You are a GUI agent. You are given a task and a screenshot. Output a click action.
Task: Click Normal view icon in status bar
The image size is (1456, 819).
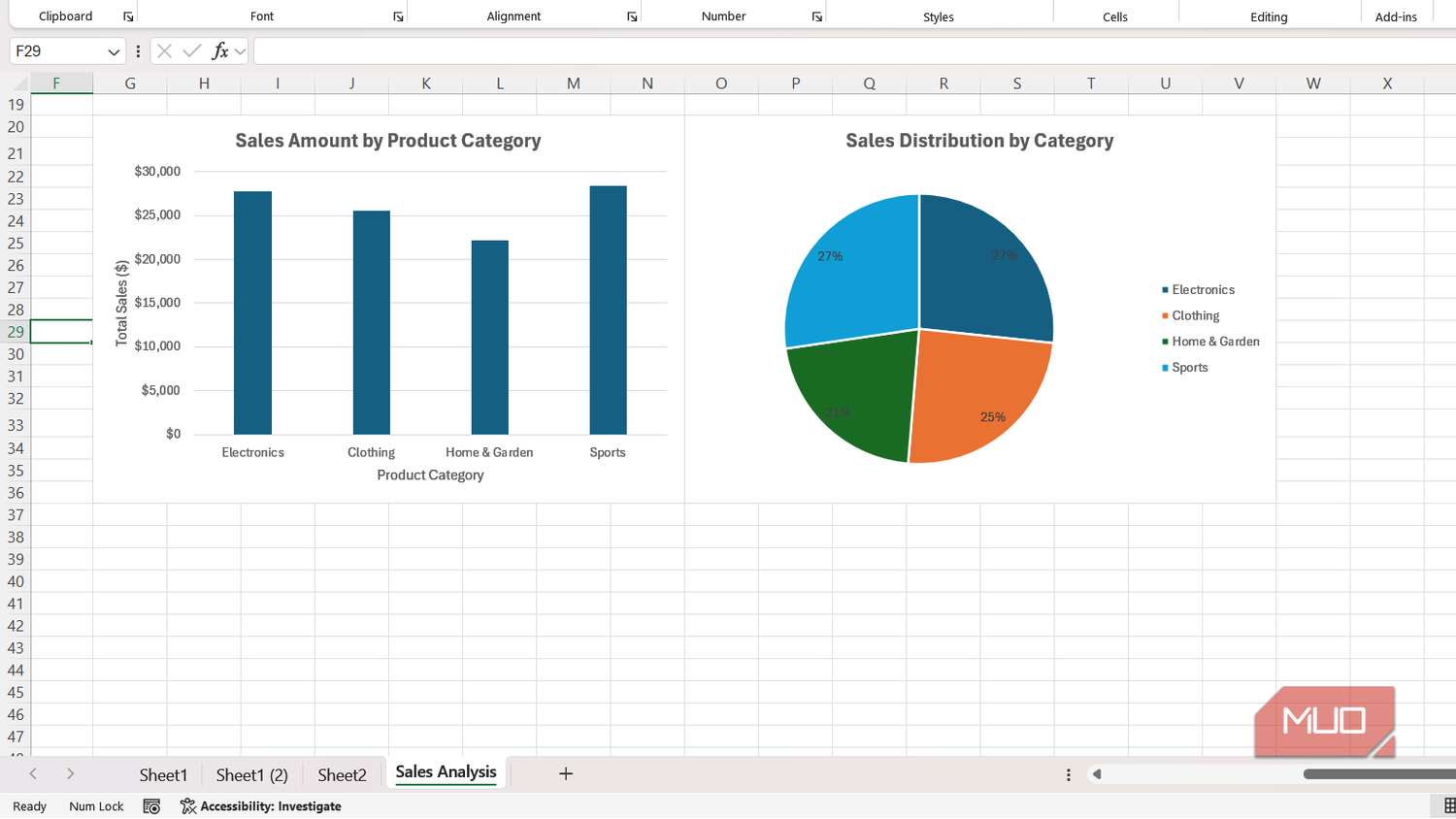coord(1449,806)
